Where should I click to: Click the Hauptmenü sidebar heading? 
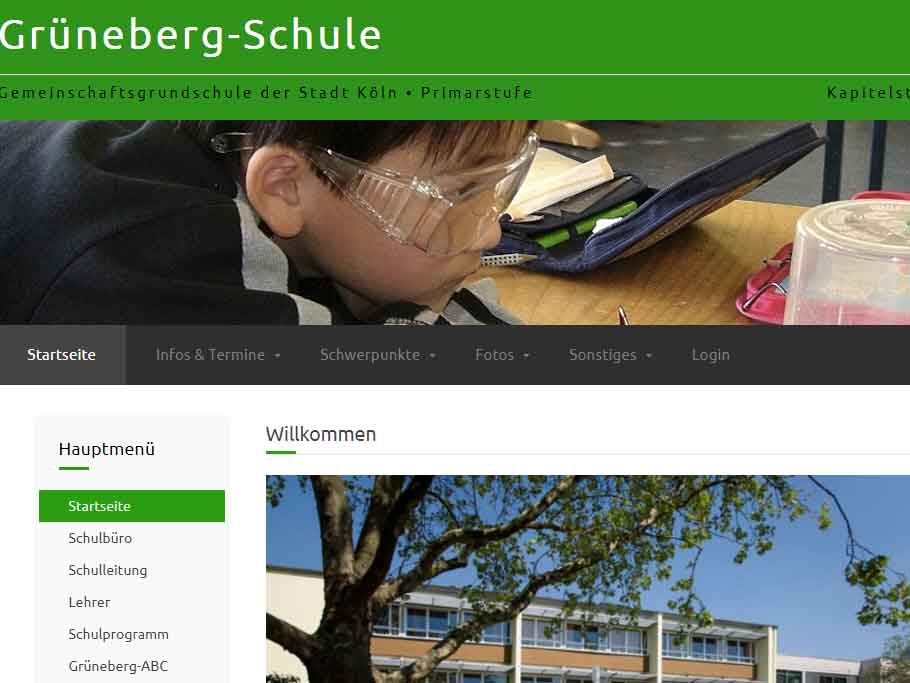[107, 449]
